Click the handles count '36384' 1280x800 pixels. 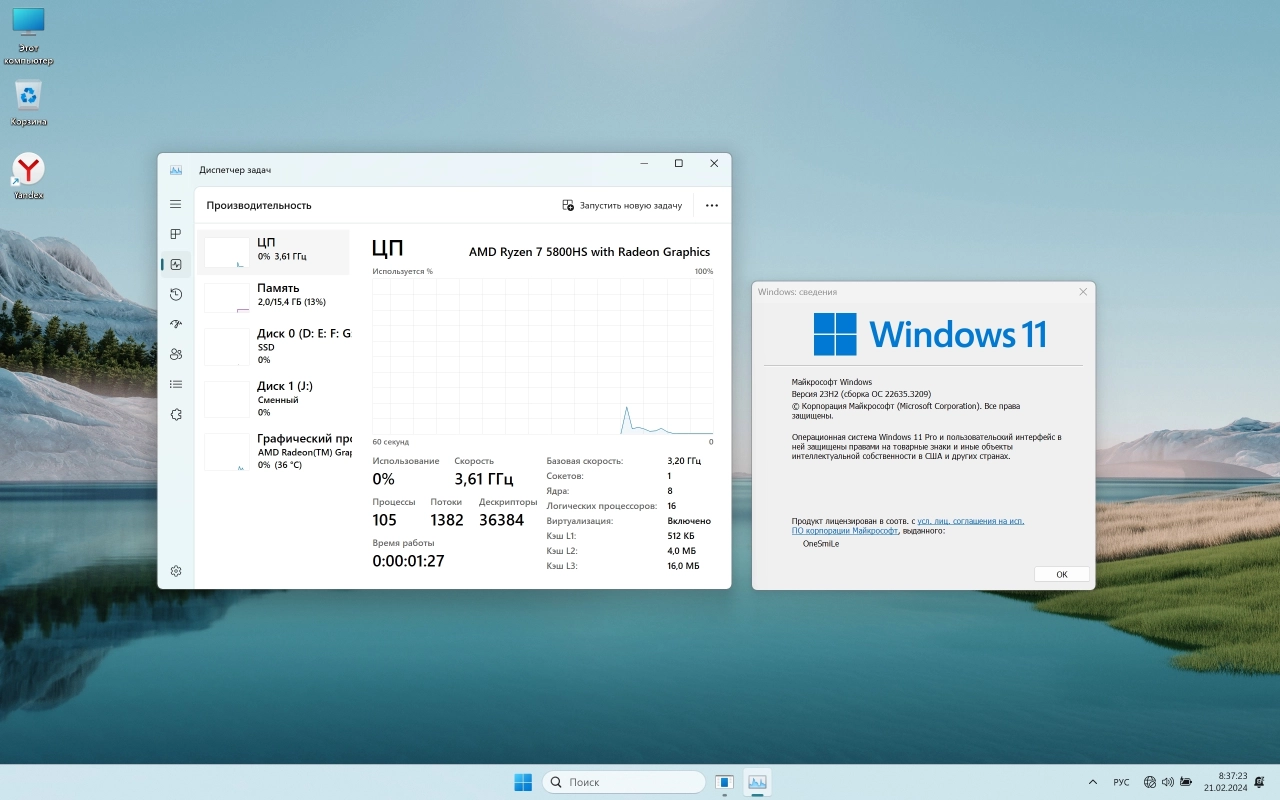[x=501, y=520]
